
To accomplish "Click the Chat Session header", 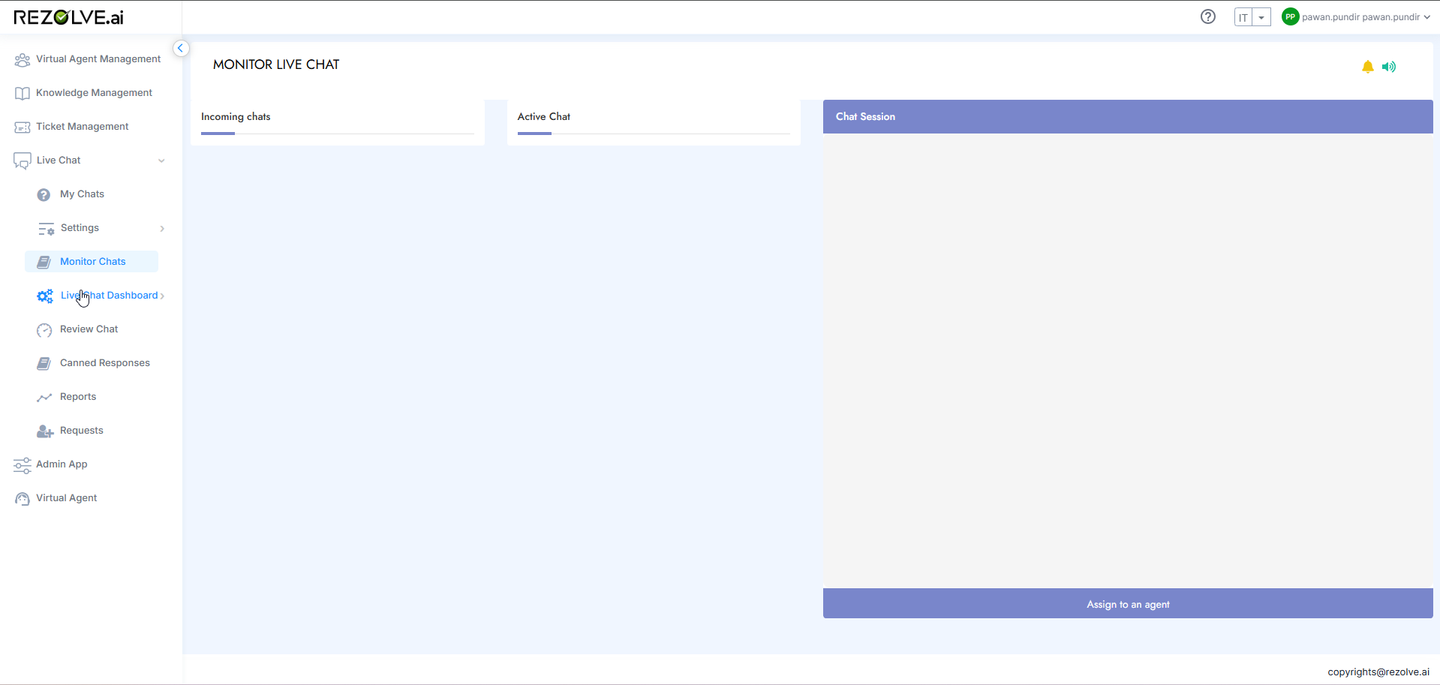I will pyautogui.click(x=1128, y=117).
